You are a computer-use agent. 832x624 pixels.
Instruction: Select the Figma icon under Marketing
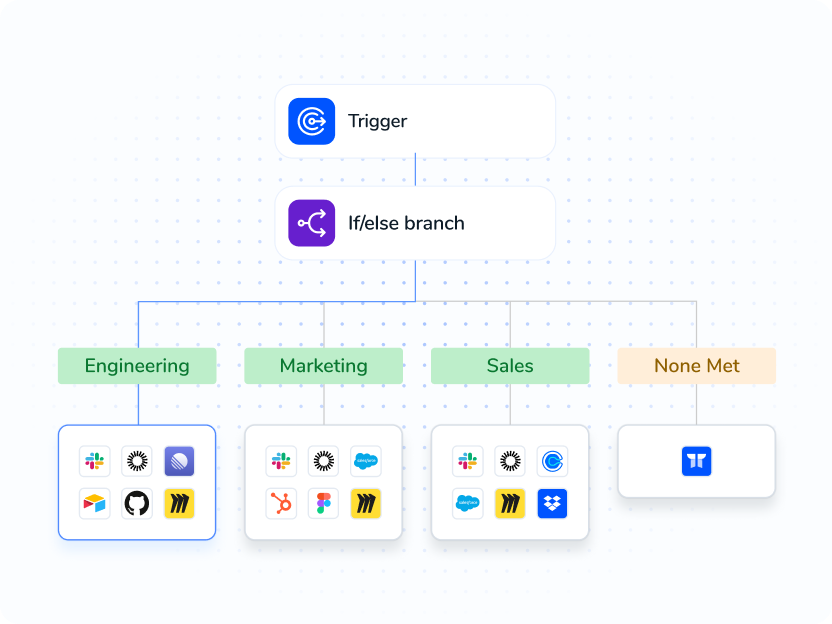click(324, 503)
